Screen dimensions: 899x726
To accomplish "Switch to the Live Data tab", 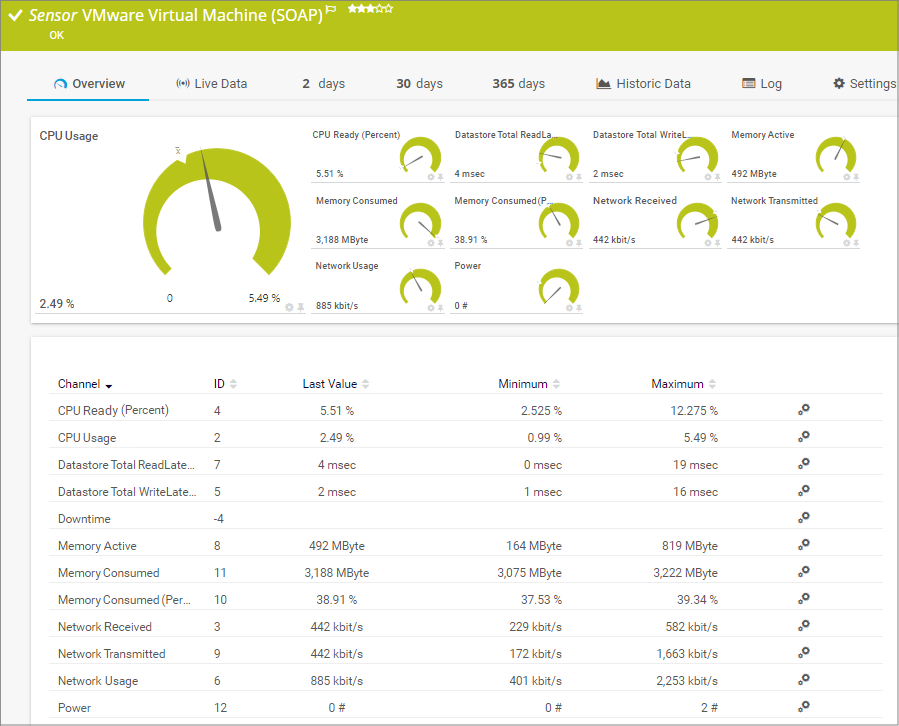I will click(x=211, y=84).
